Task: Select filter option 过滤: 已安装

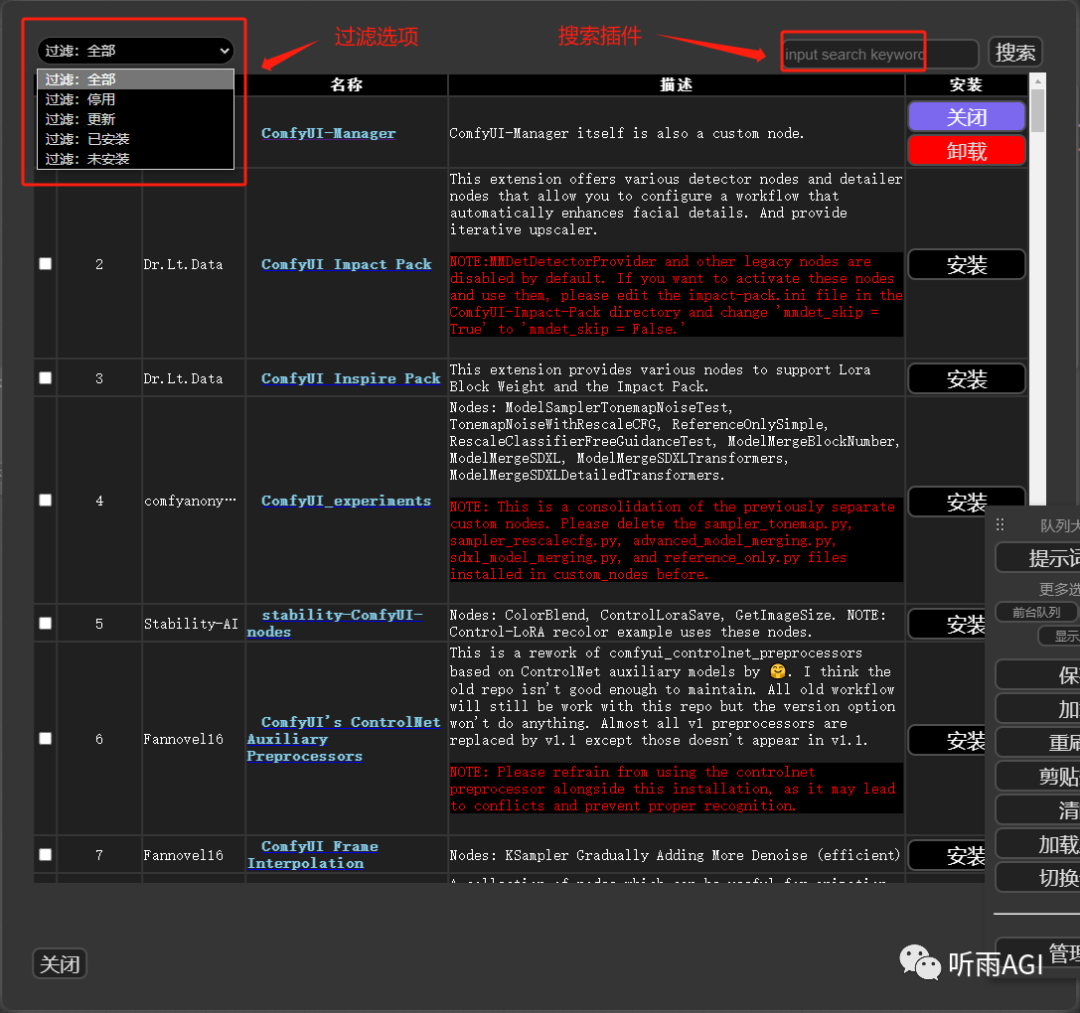Action: point(136,139)
